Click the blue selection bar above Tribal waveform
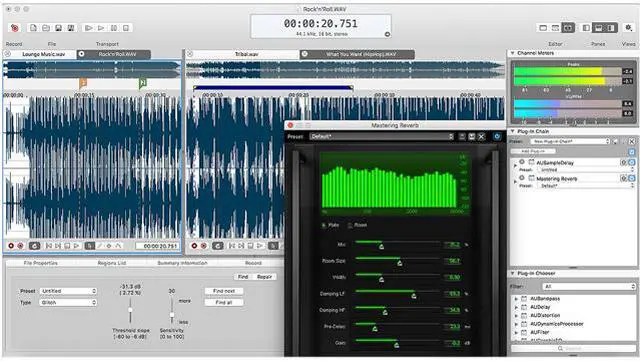The height and width of the screenshot is (361, 640). tap(273, 87)
